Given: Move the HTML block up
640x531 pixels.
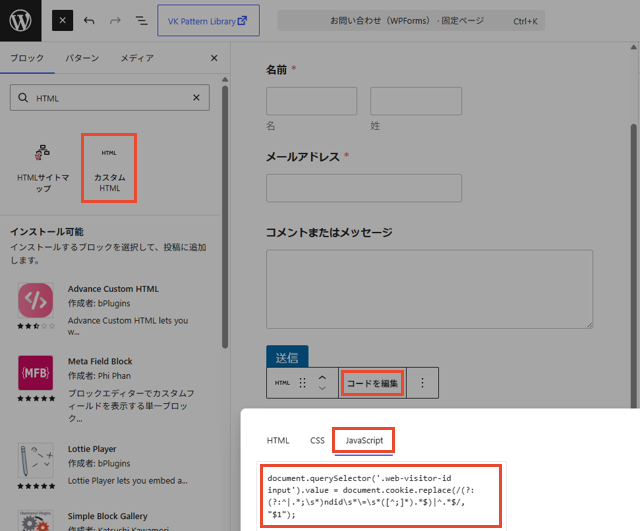Looking at the screenshot, I should [x=322, y=377].
